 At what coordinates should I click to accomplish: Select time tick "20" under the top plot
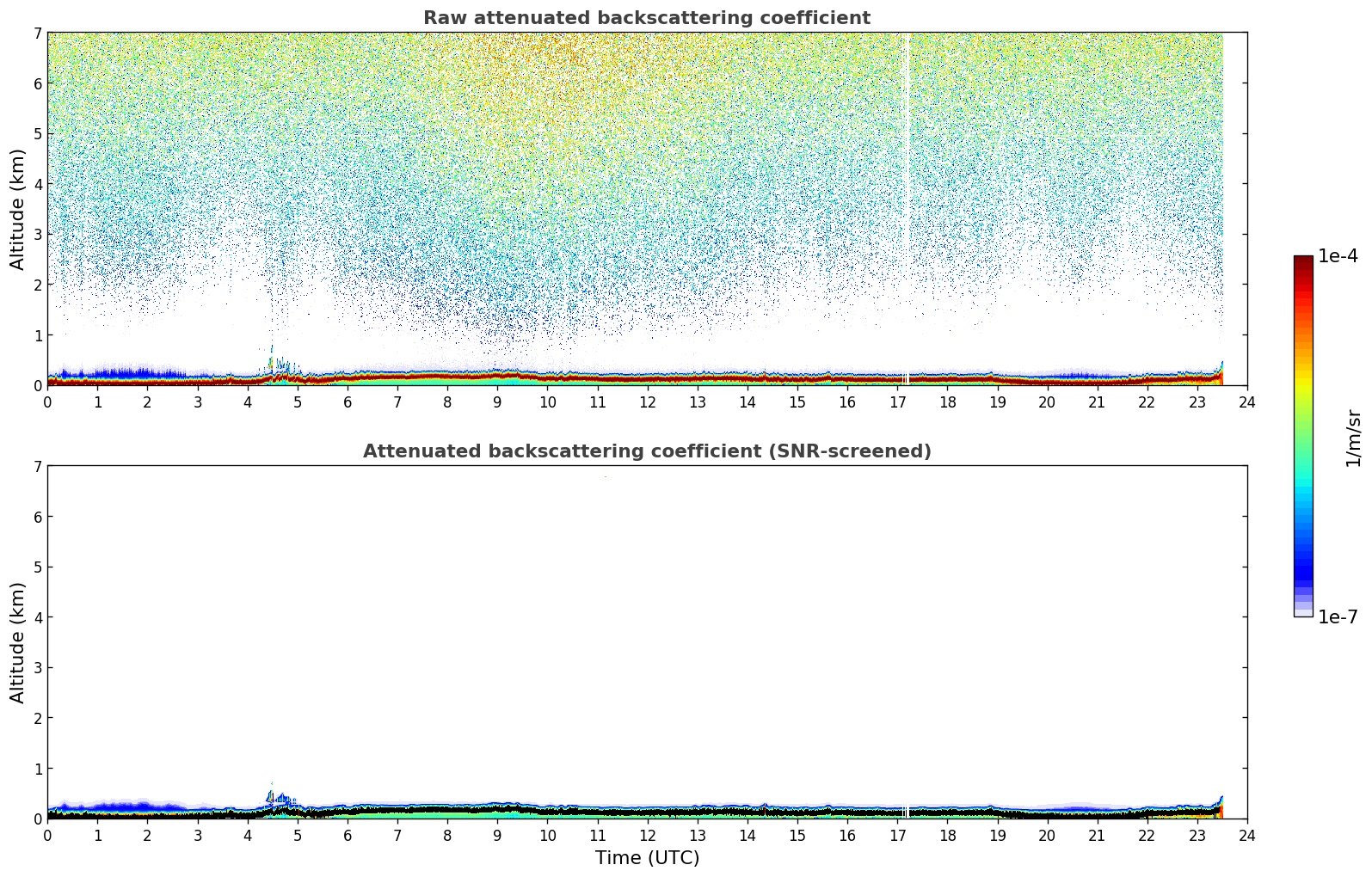click(x=1047, y=402)
